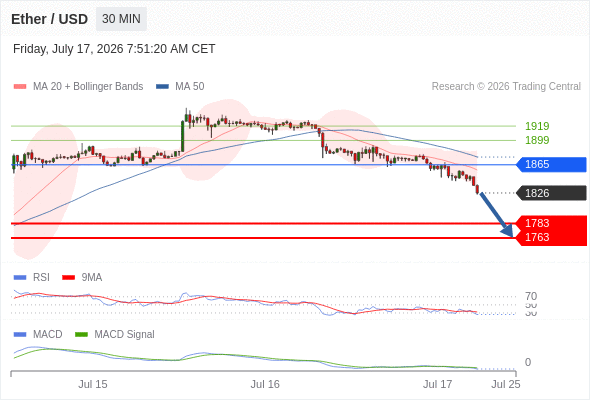Click the Jul 25 date axis label

[506, 384]
